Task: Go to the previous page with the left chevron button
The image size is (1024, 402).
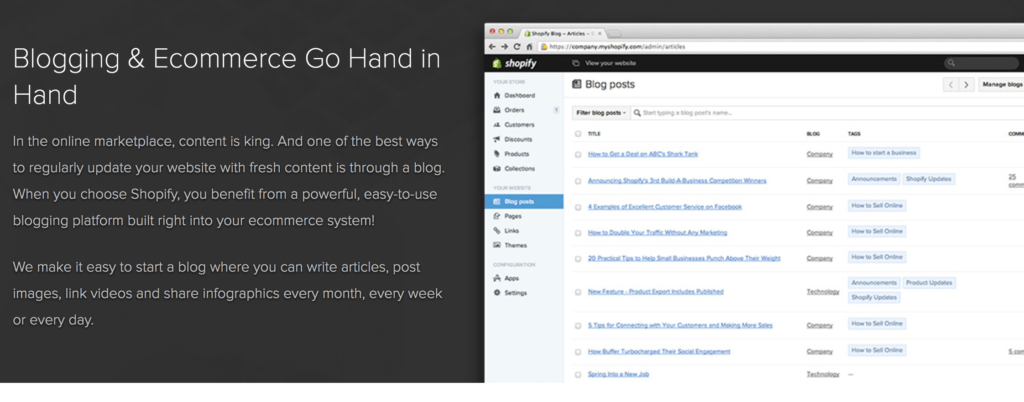Action: point(951,85)
